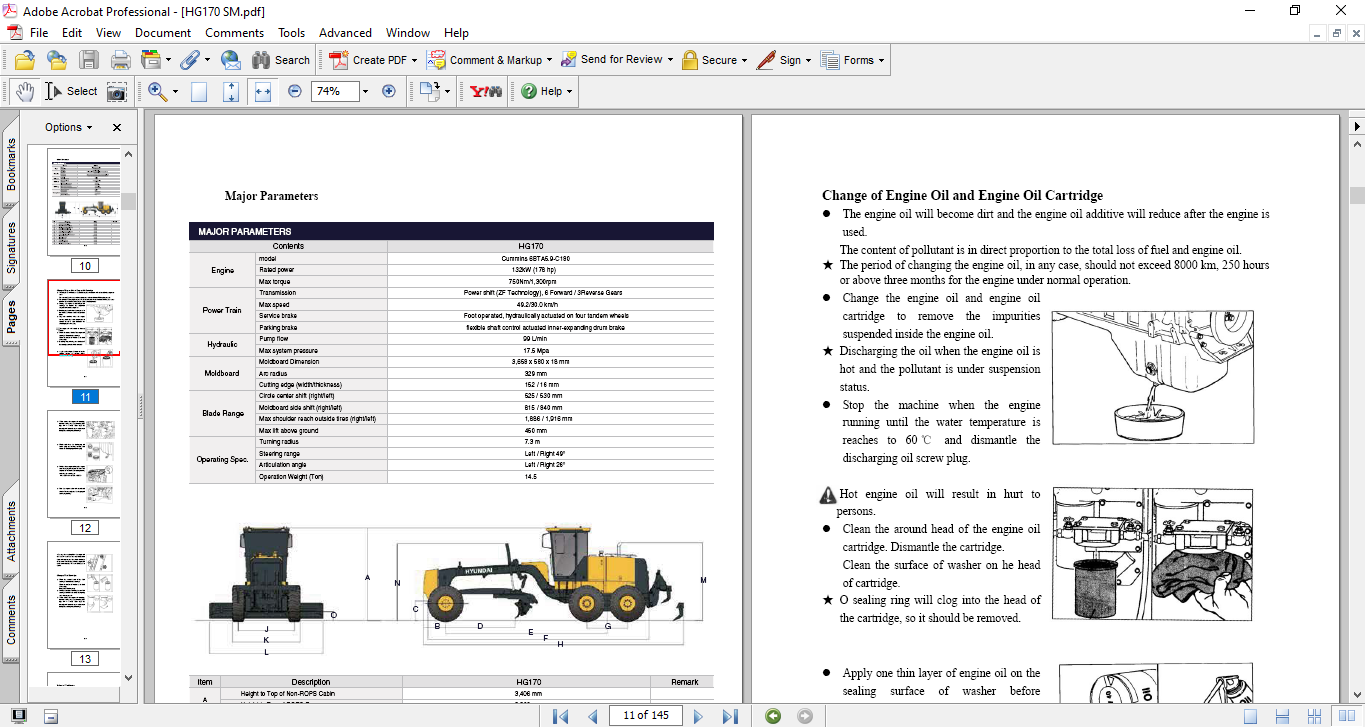Activate the Snapshot camera tool
This screenshot has height=727, width=1365.
coord(117,91)
